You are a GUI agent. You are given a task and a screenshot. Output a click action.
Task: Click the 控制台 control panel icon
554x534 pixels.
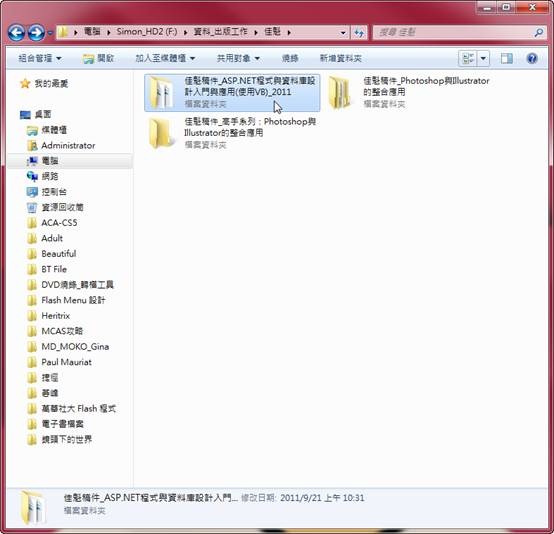pos(32,192)
